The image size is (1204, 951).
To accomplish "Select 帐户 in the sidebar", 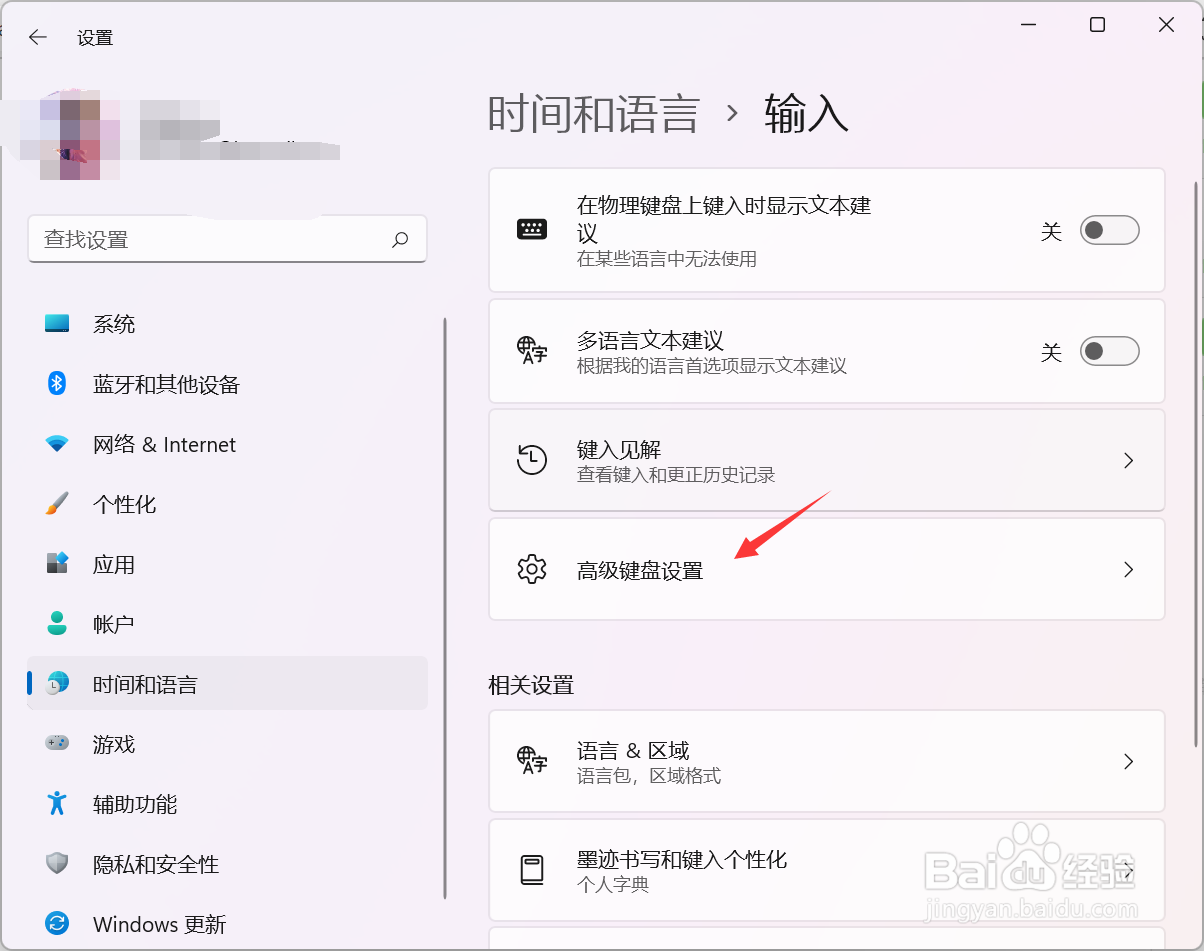I will pos(115,624).
